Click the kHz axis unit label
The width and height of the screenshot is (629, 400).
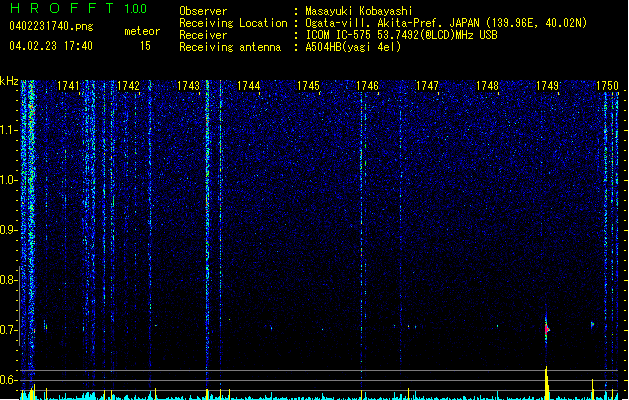(9, 81)
